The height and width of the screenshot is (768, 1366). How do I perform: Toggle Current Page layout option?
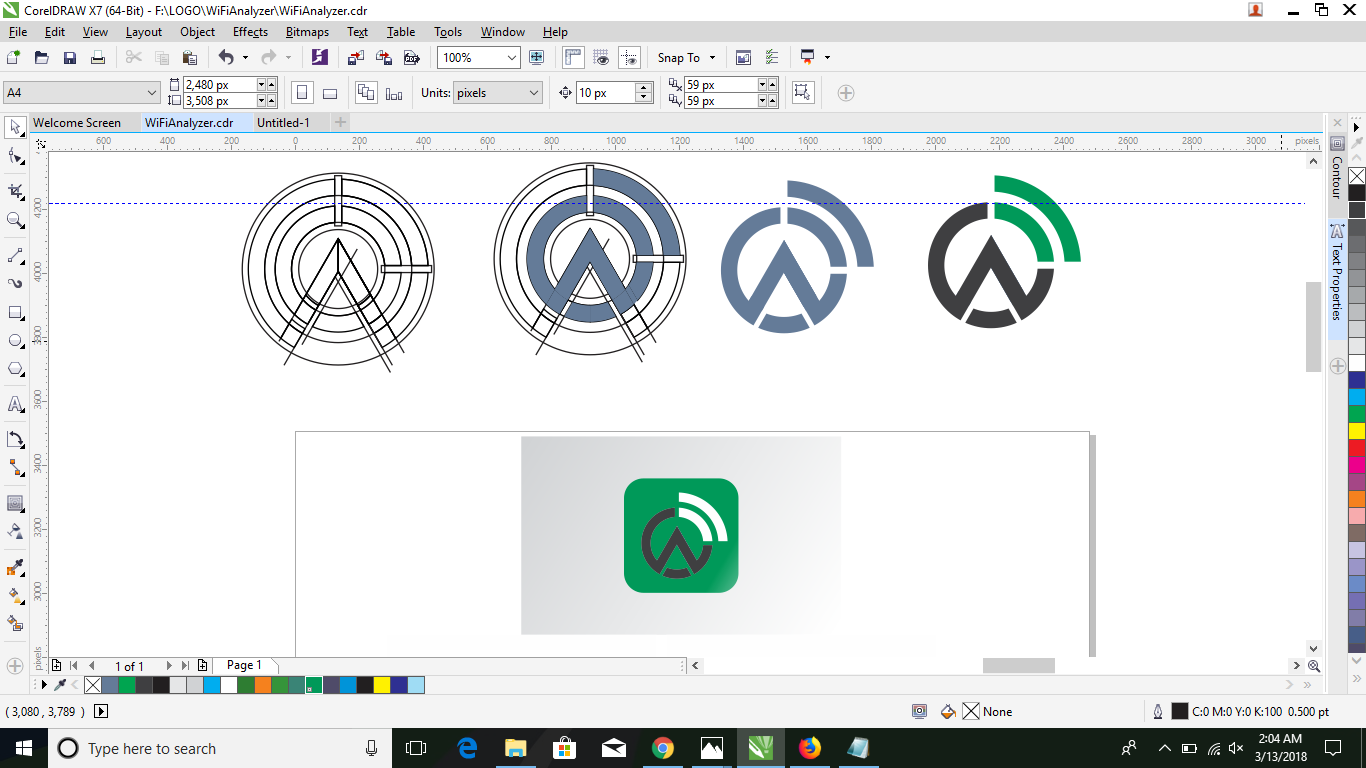pyautogui.click(x=394, y=93)
